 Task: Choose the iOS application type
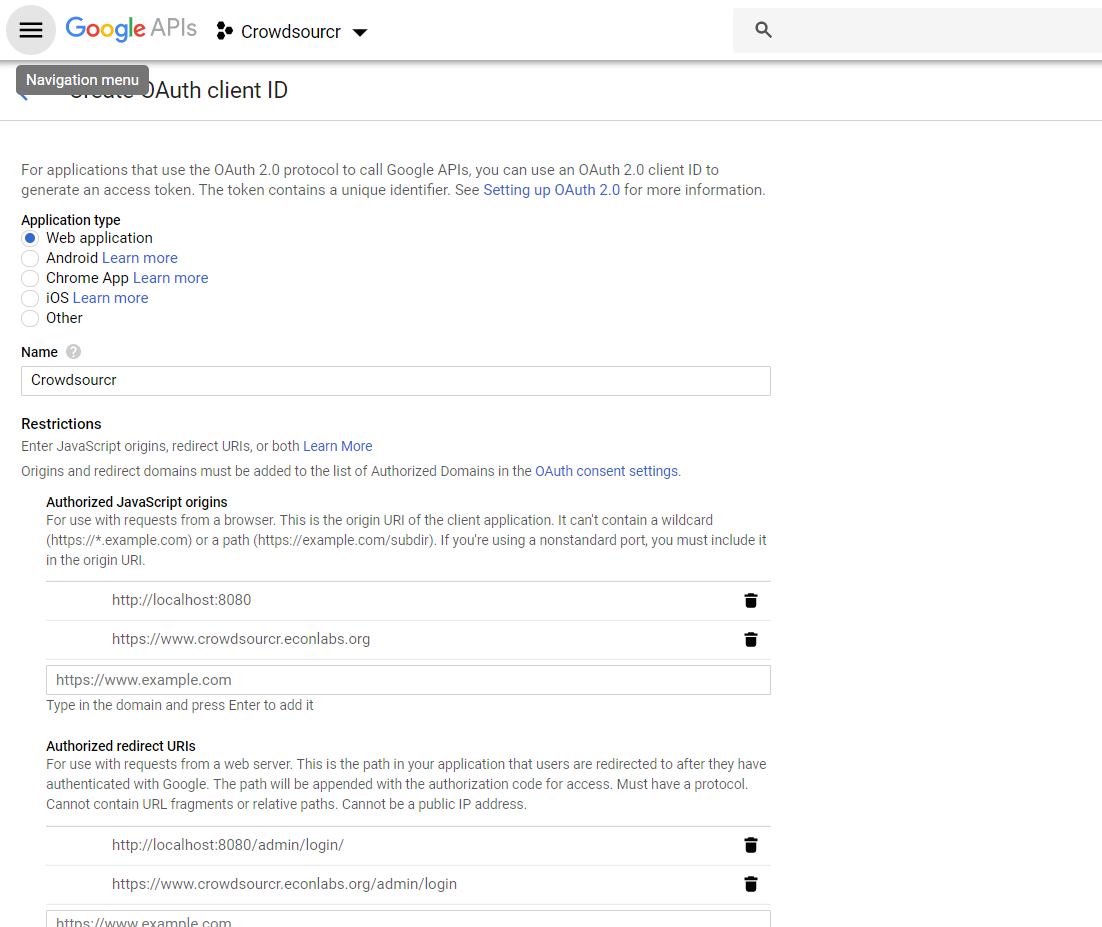tap(30, 298)
